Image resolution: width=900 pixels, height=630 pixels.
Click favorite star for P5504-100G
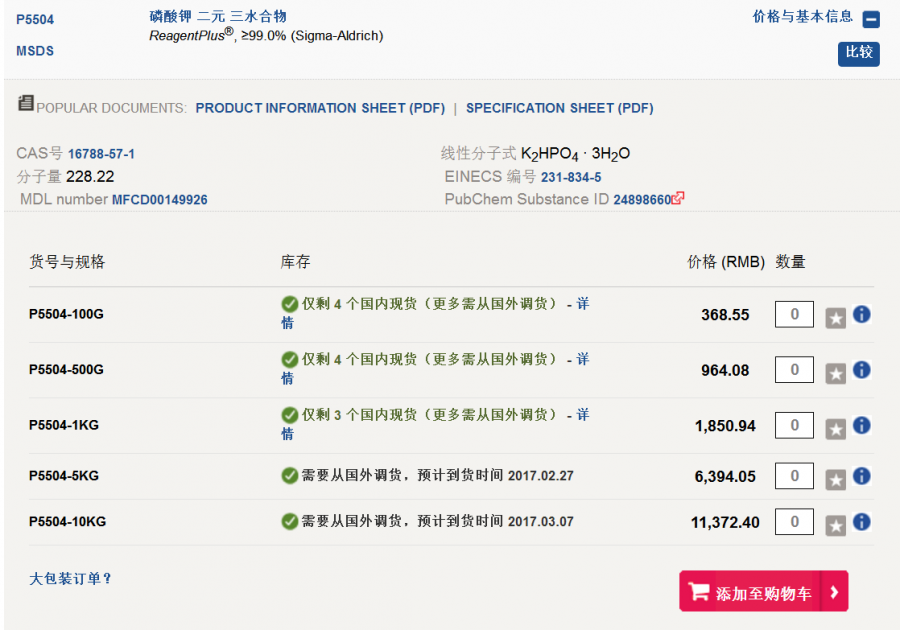[836, 318]
